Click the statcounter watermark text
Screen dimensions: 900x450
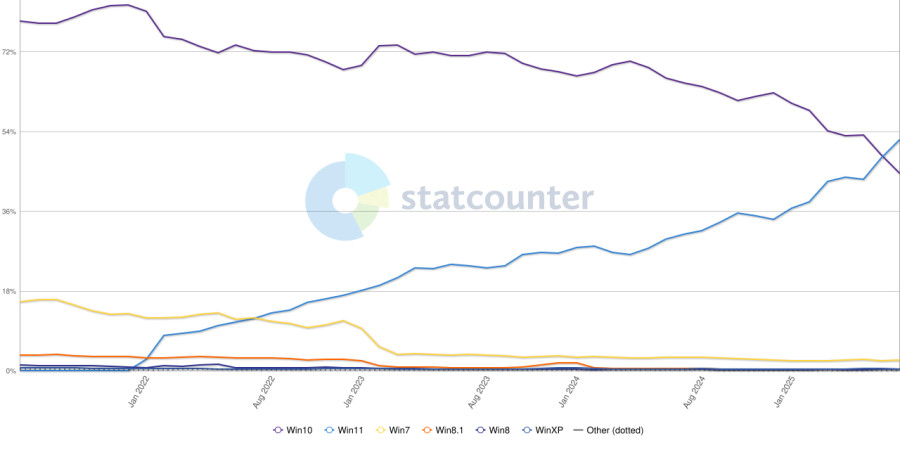[496, 198]
